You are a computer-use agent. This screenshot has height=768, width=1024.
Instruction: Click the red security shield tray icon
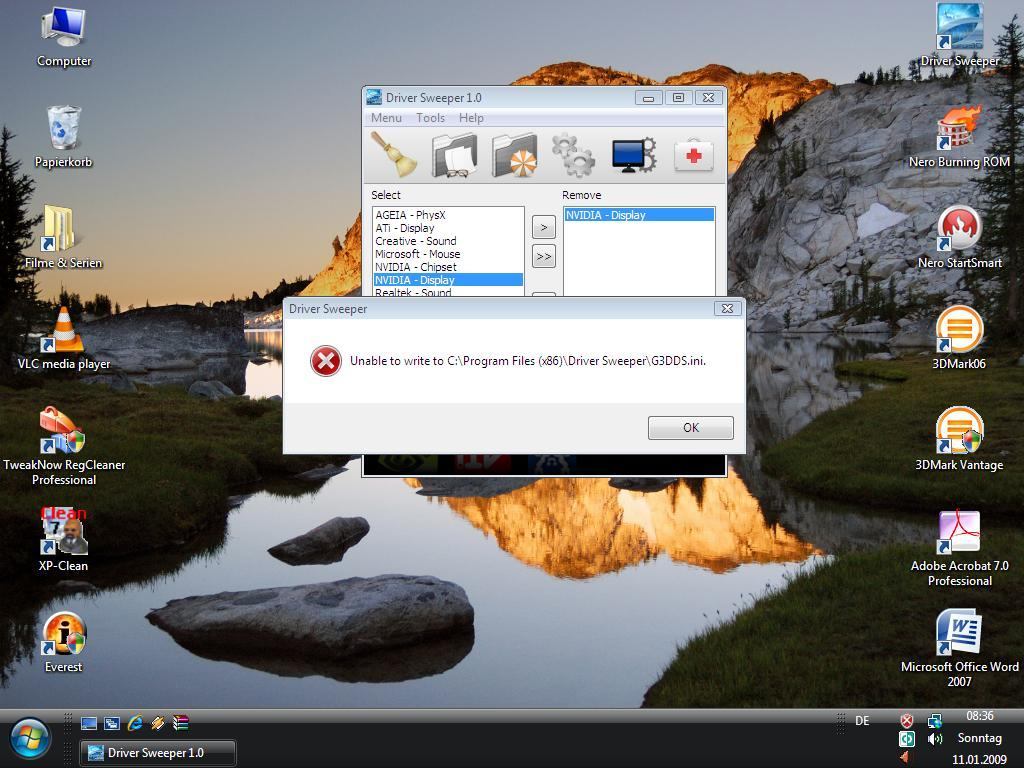906,721
